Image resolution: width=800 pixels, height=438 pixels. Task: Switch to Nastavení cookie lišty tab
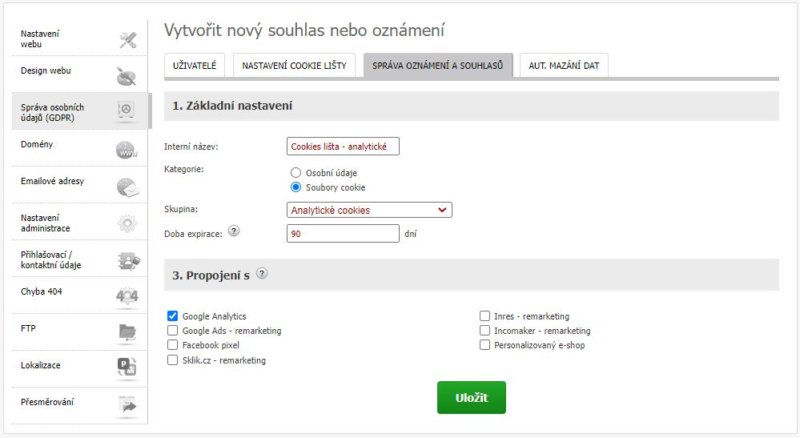tap(294, 65)
